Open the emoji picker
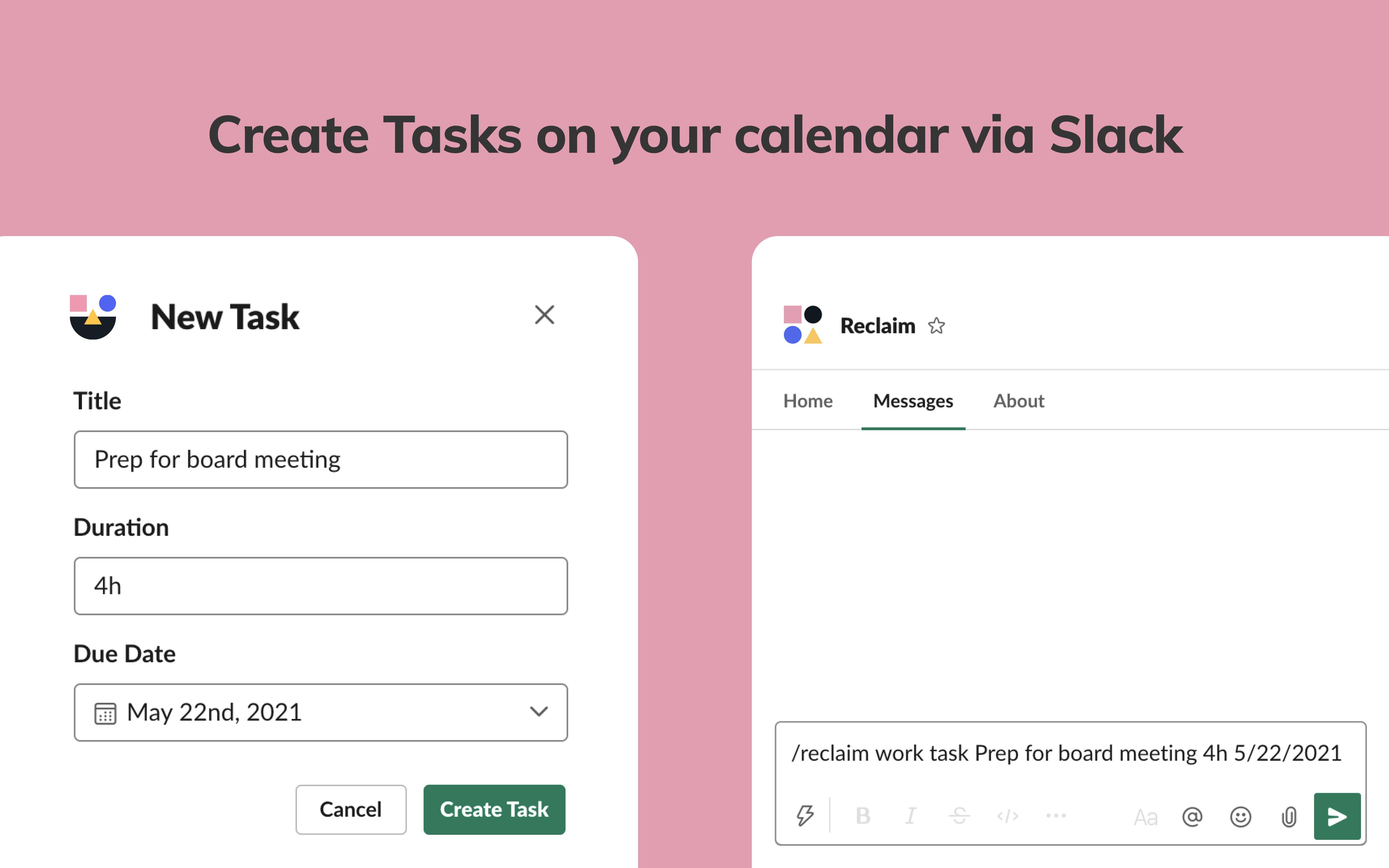 [1240, 816]
